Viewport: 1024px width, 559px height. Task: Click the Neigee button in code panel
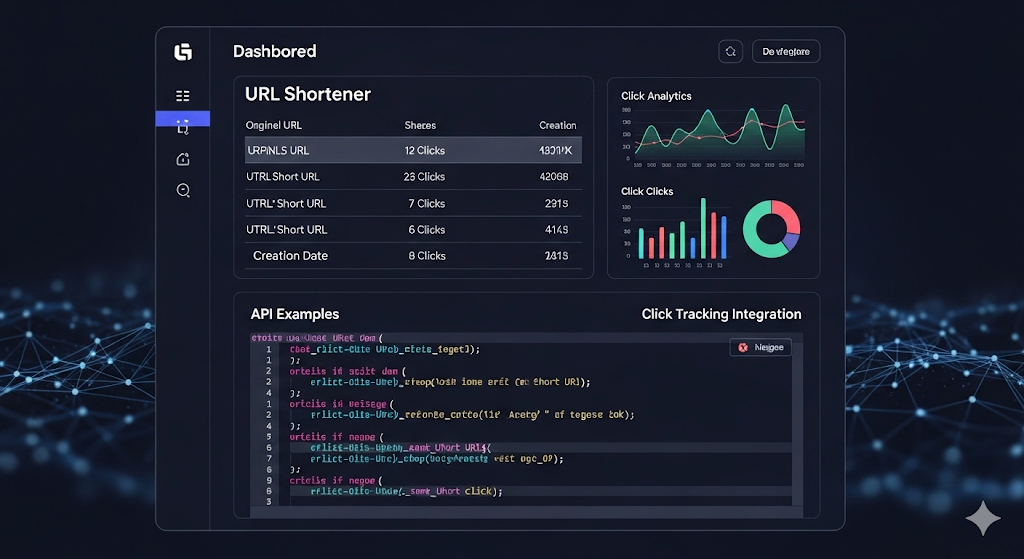(760, 347)
